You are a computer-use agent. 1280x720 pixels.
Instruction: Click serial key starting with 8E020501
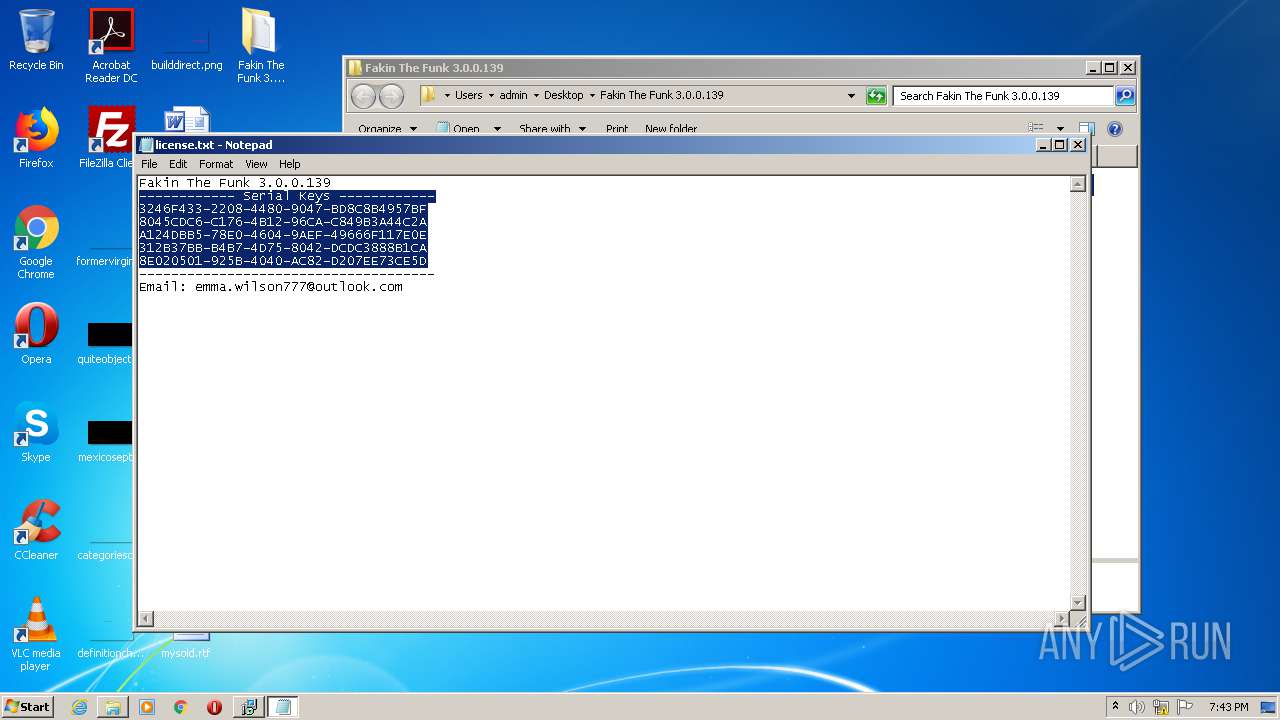coord(283,261)
